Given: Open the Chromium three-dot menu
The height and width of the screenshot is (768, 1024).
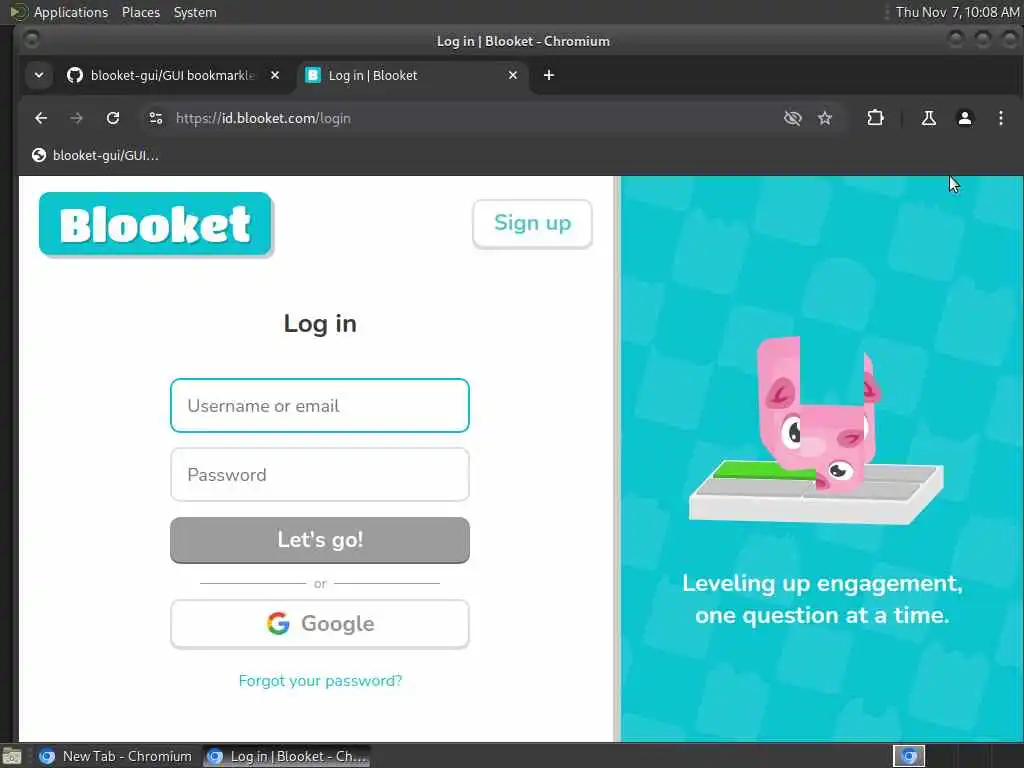Looking at the screenshot, I should [x=1000, y=118].
